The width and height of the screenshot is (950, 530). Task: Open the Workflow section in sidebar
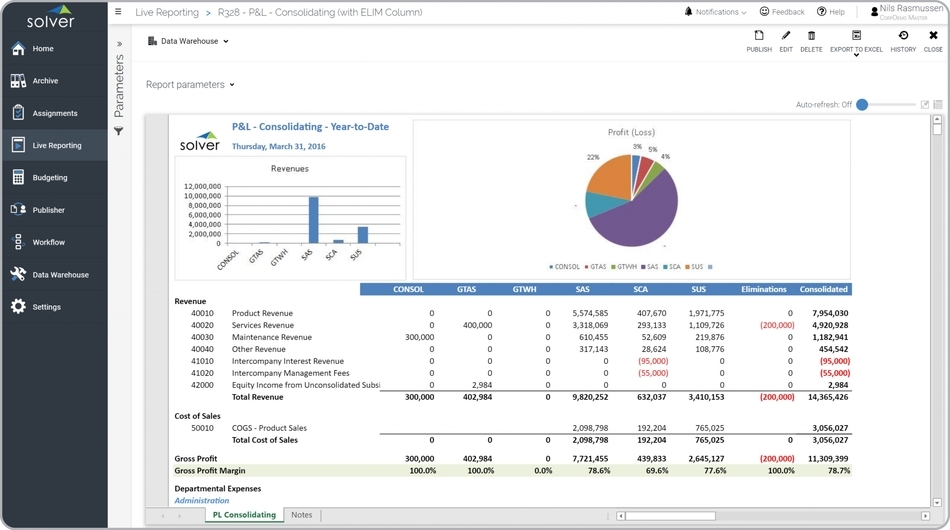pyautogui.click(x=48, y=242)
